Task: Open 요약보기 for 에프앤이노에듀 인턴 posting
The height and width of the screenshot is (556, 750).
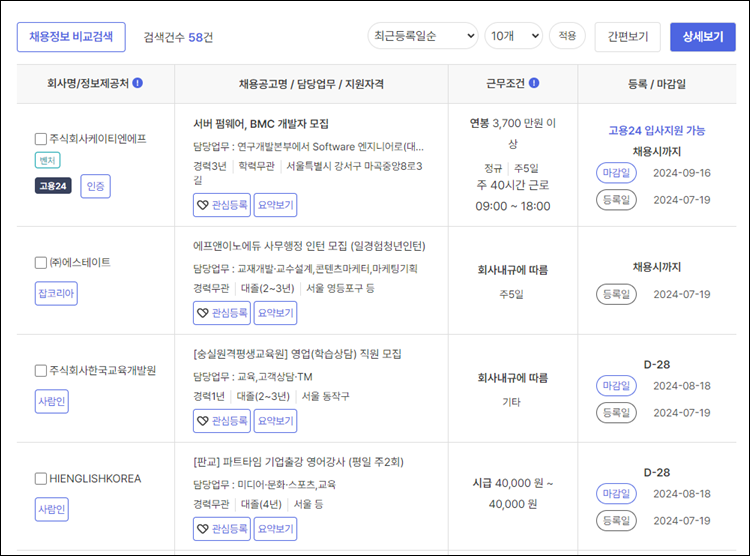Action: coord(276,313)
